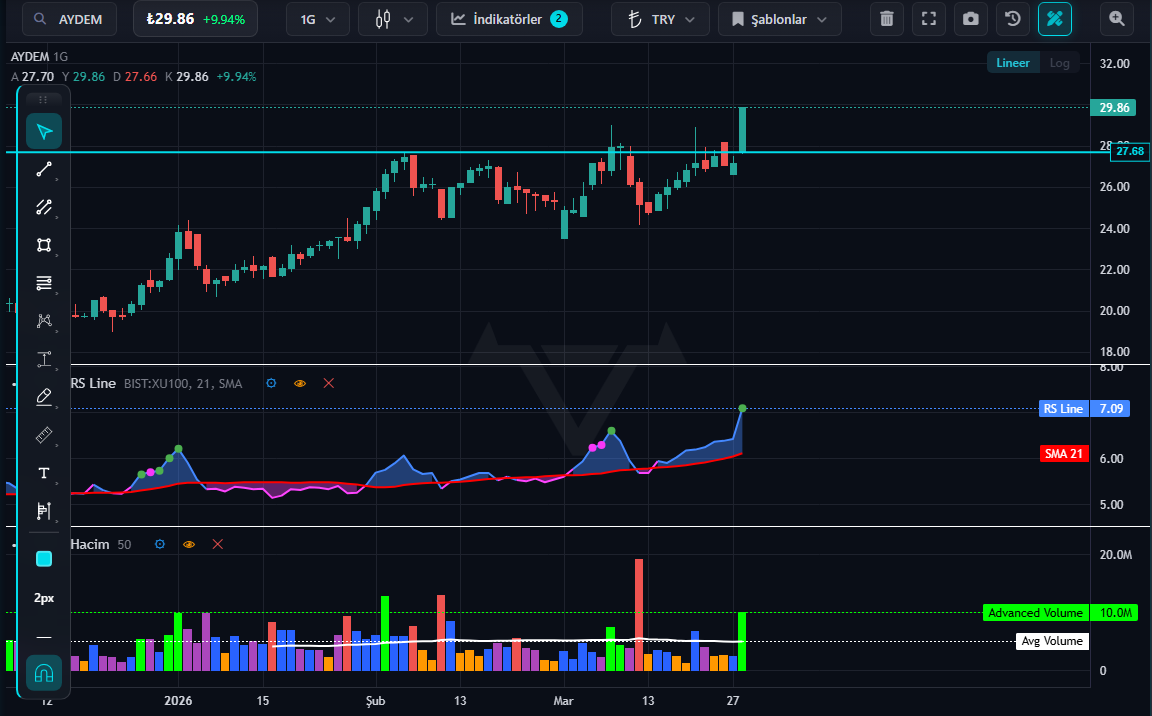Click the 10.0M volume value label

[1115, 612]
